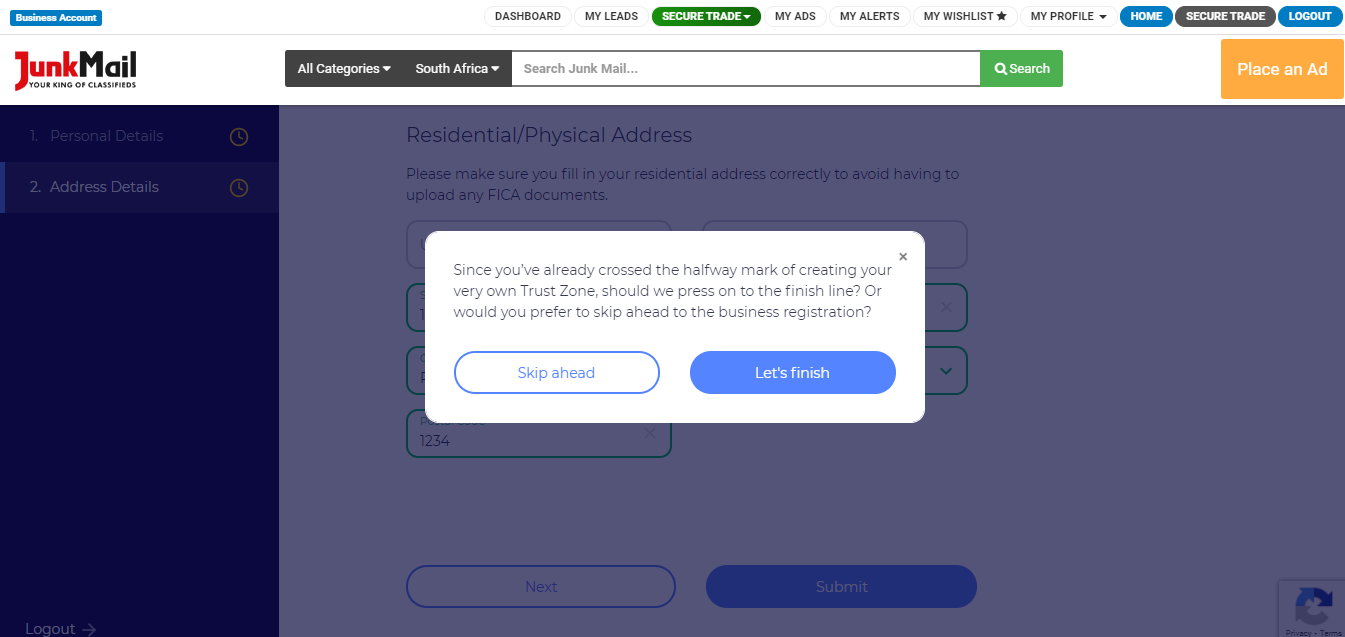Open the Dashboard menu item
This screenshot has width=1345, height=637.
coord(527,16)
